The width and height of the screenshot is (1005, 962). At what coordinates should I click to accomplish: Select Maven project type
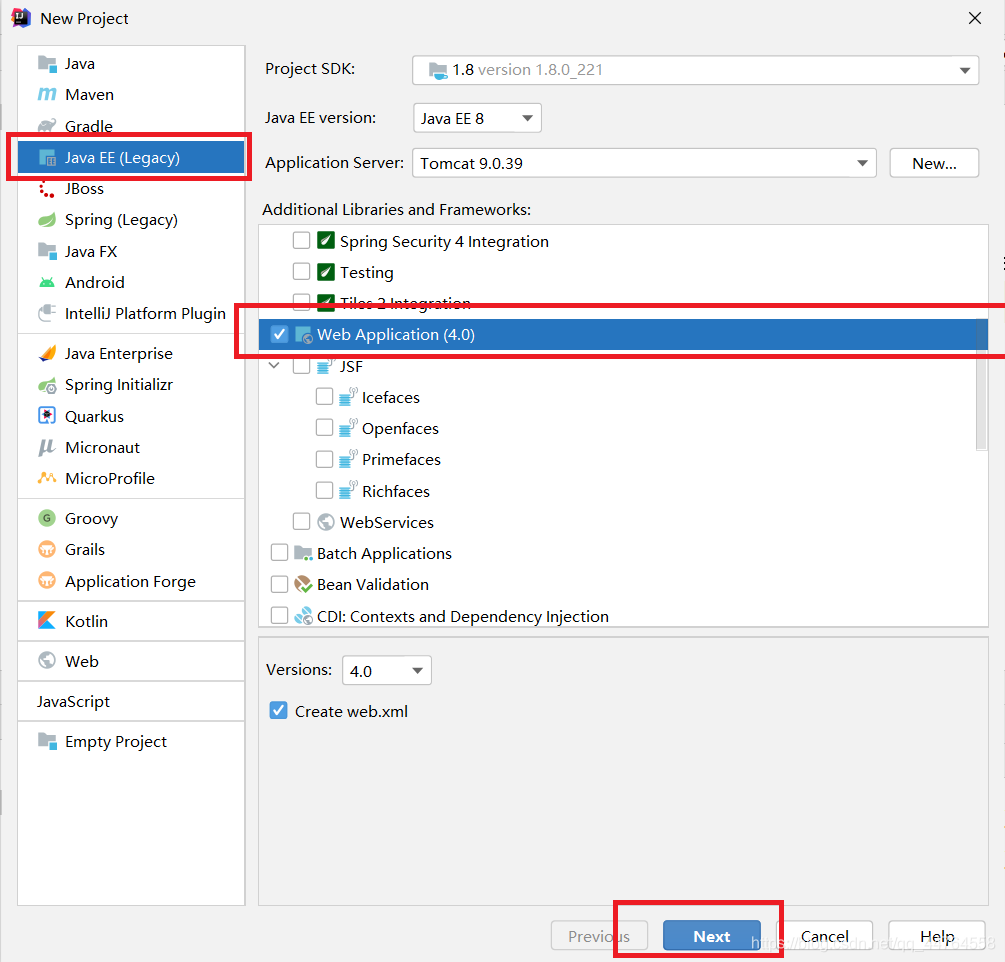click(x=131, y=95)
